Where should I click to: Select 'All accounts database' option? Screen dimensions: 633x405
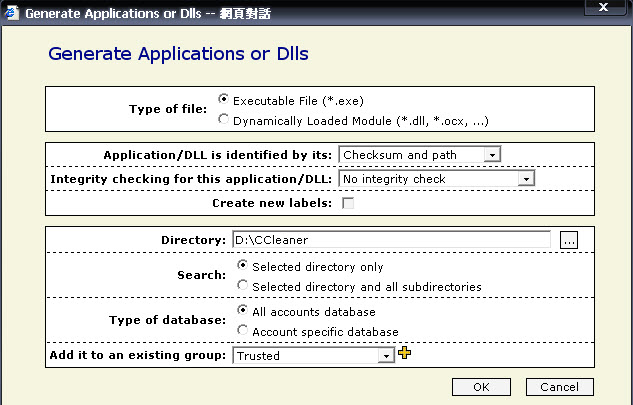tap(242, 310)
